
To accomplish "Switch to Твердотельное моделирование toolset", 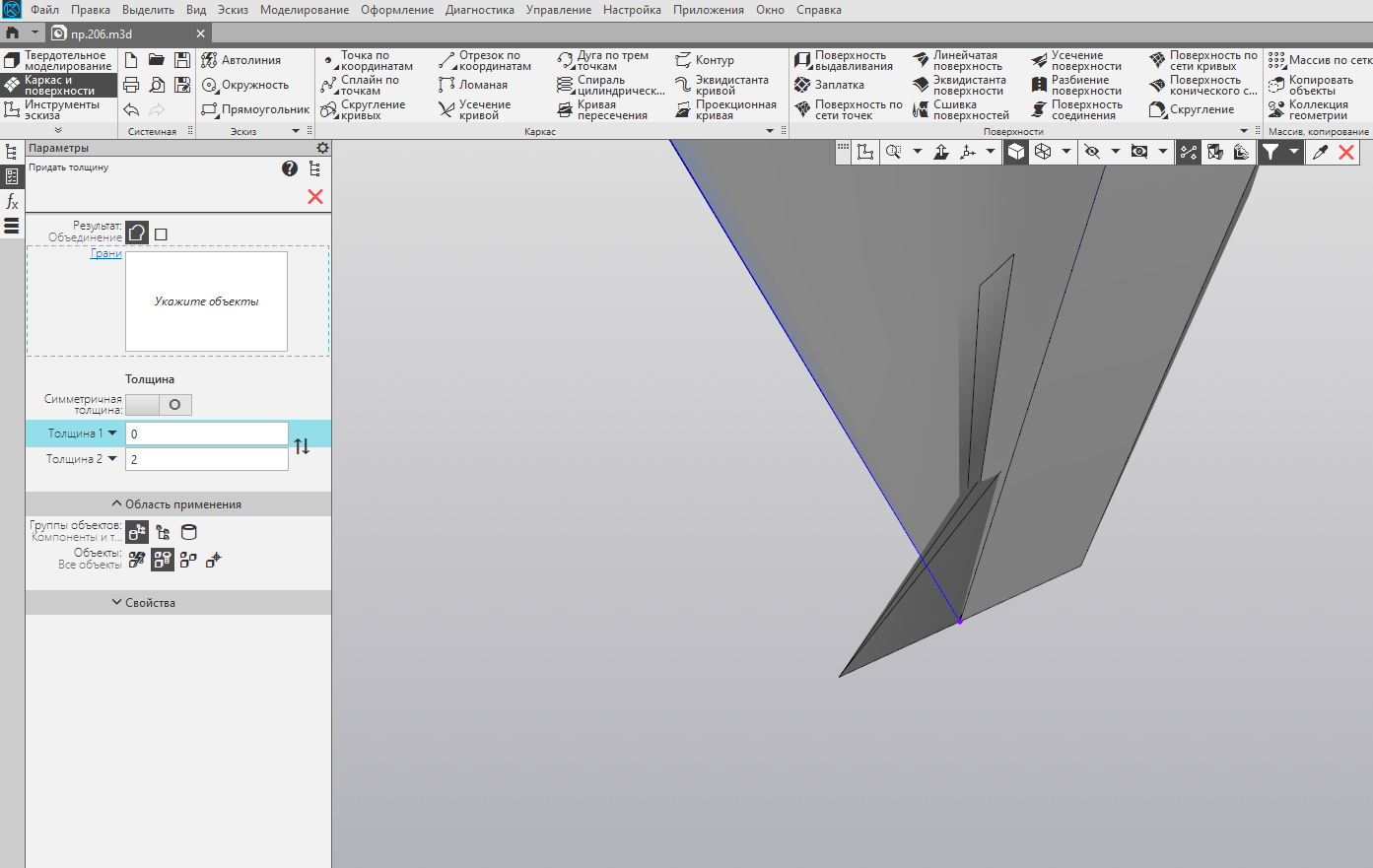I will click(59, 61).
